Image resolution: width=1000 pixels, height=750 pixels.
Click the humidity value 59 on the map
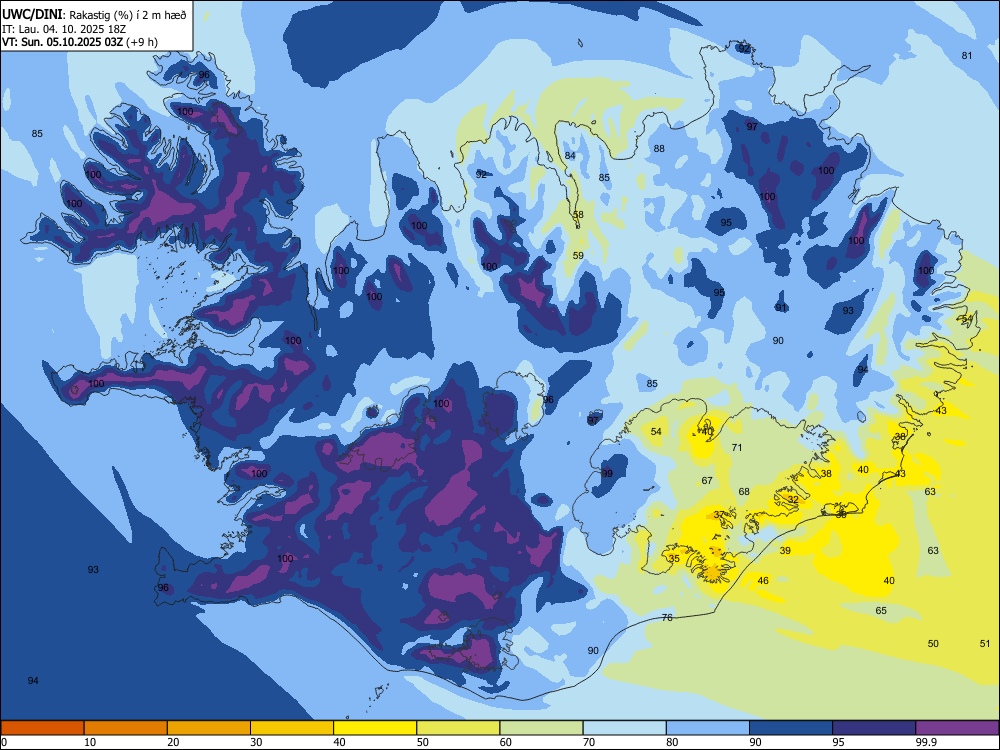pos(578,256)
